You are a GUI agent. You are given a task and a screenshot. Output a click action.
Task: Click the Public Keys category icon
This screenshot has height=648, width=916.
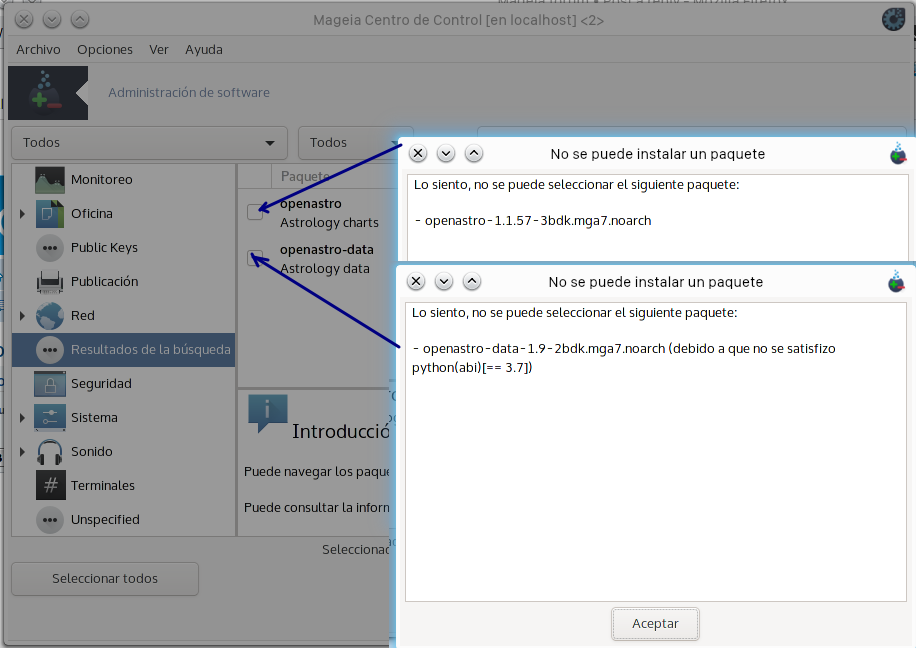tap(50, 248)
